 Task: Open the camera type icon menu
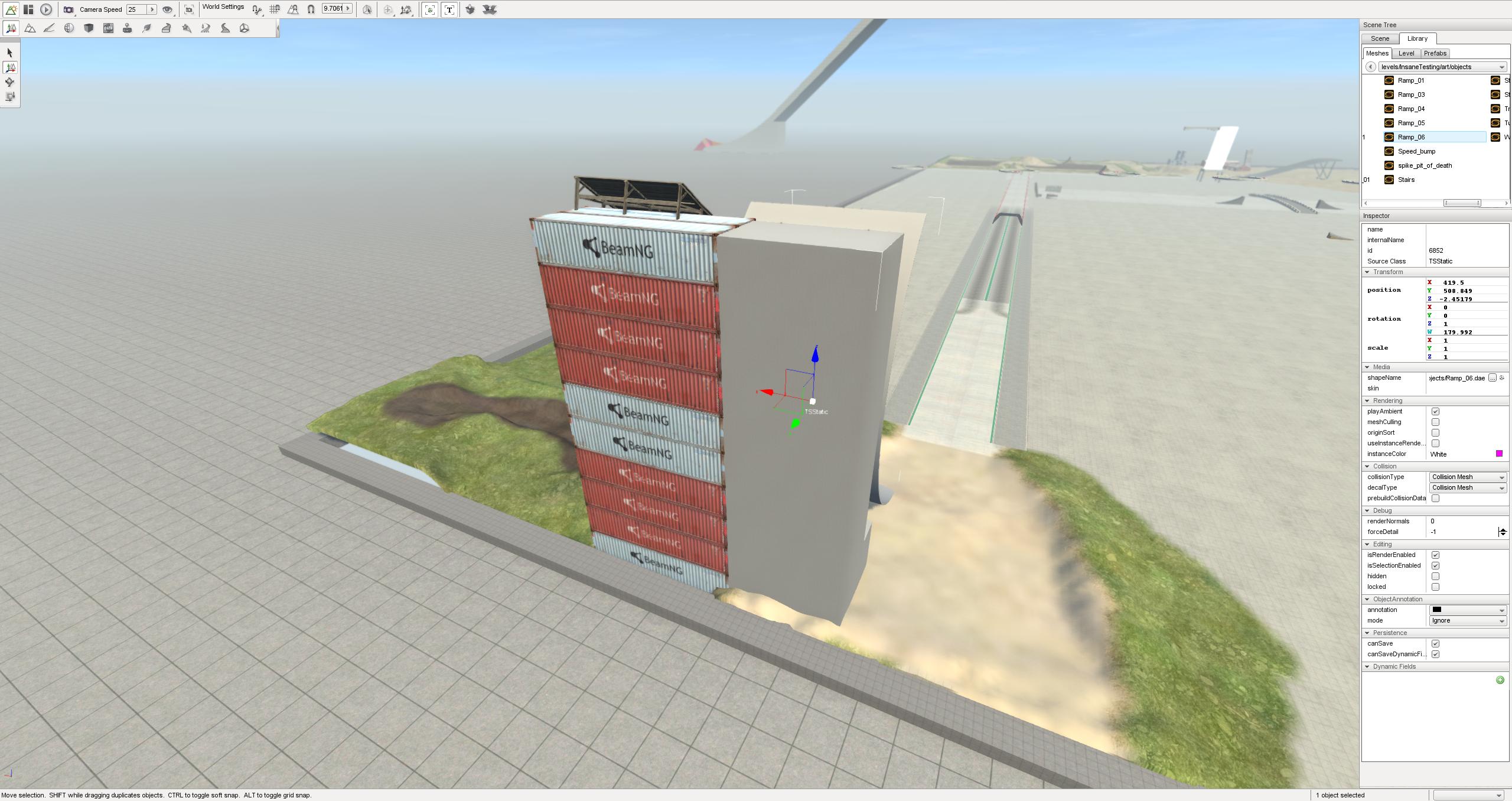(x=69, y=9)
